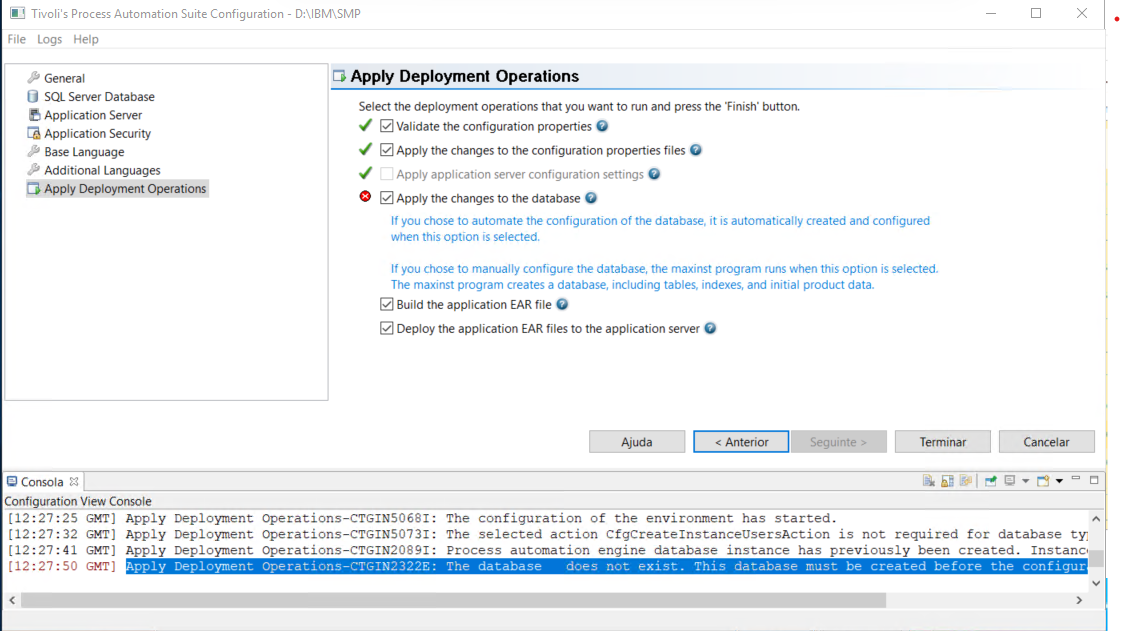
Task: Click the green checkmark beside configuration properties files
Action: pyautogui.click(x=365, y=149)
